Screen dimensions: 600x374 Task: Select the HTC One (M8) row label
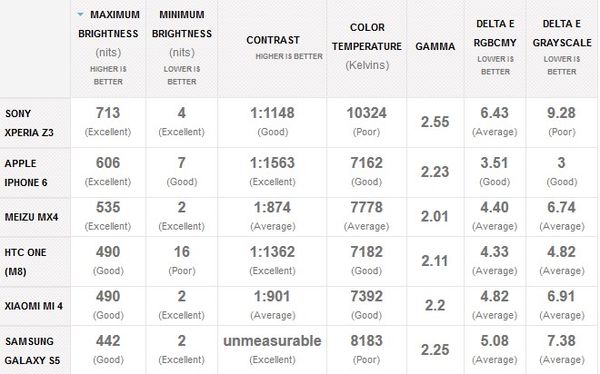coord(25,262)
